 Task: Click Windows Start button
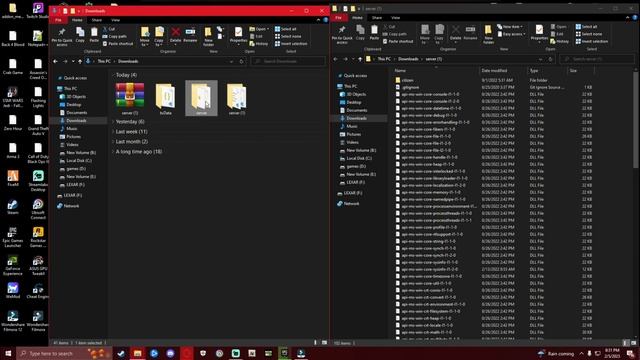(x=8, y=353)
